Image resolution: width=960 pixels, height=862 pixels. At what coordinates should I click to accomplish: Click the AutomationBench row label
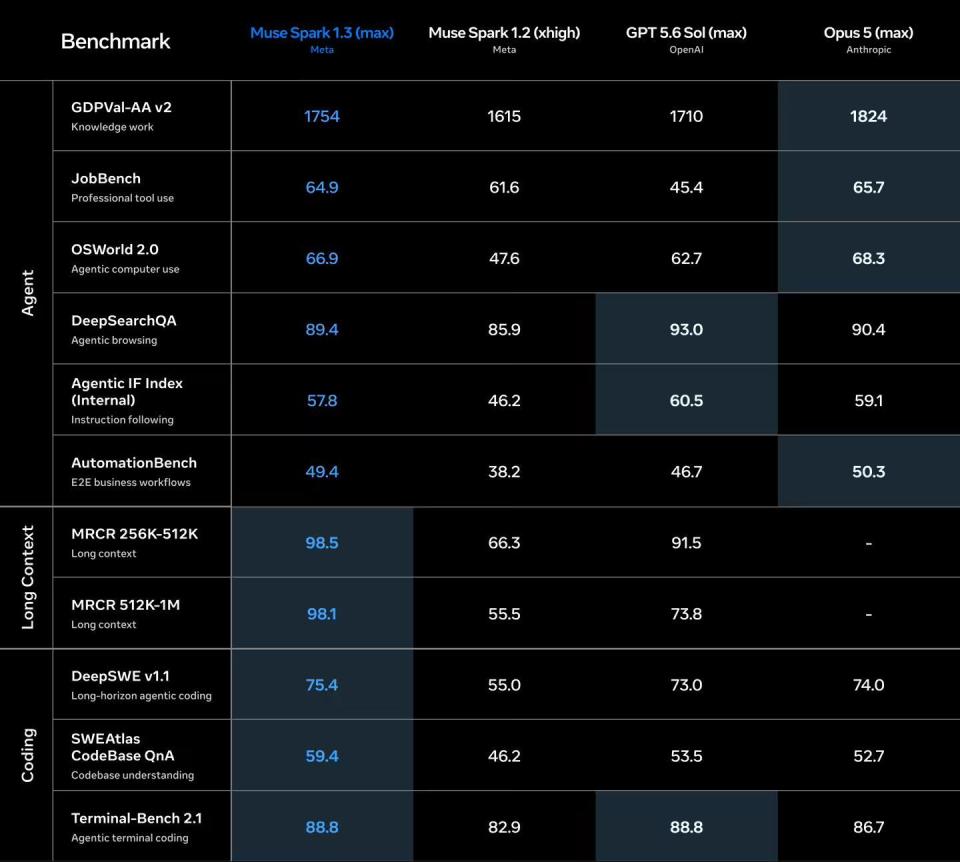tap(134, 463)
